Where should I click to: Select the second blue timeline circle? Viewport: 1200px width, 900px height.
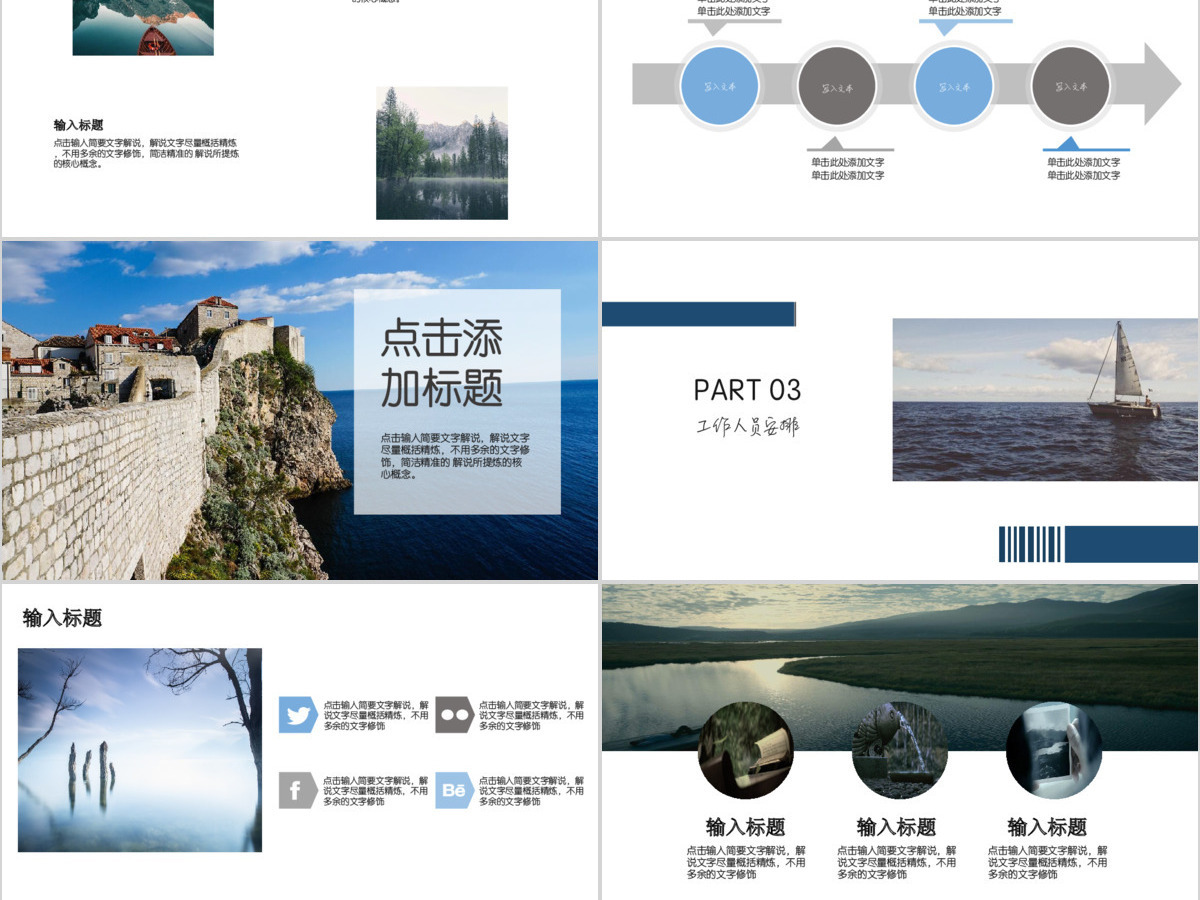click(954, 86)
